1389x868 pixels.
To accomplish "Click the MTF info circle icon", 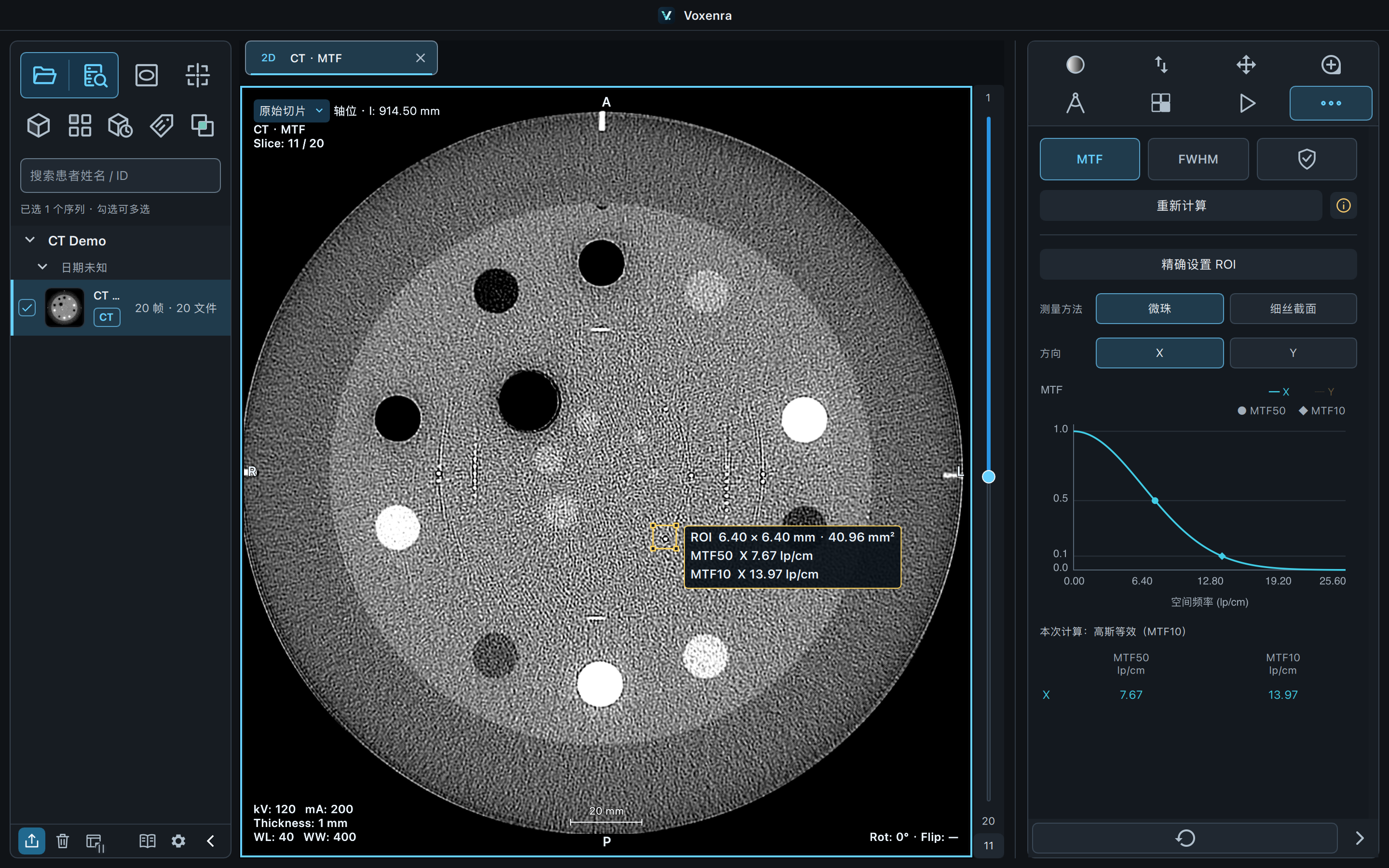I will click(x=1344, y=205).
